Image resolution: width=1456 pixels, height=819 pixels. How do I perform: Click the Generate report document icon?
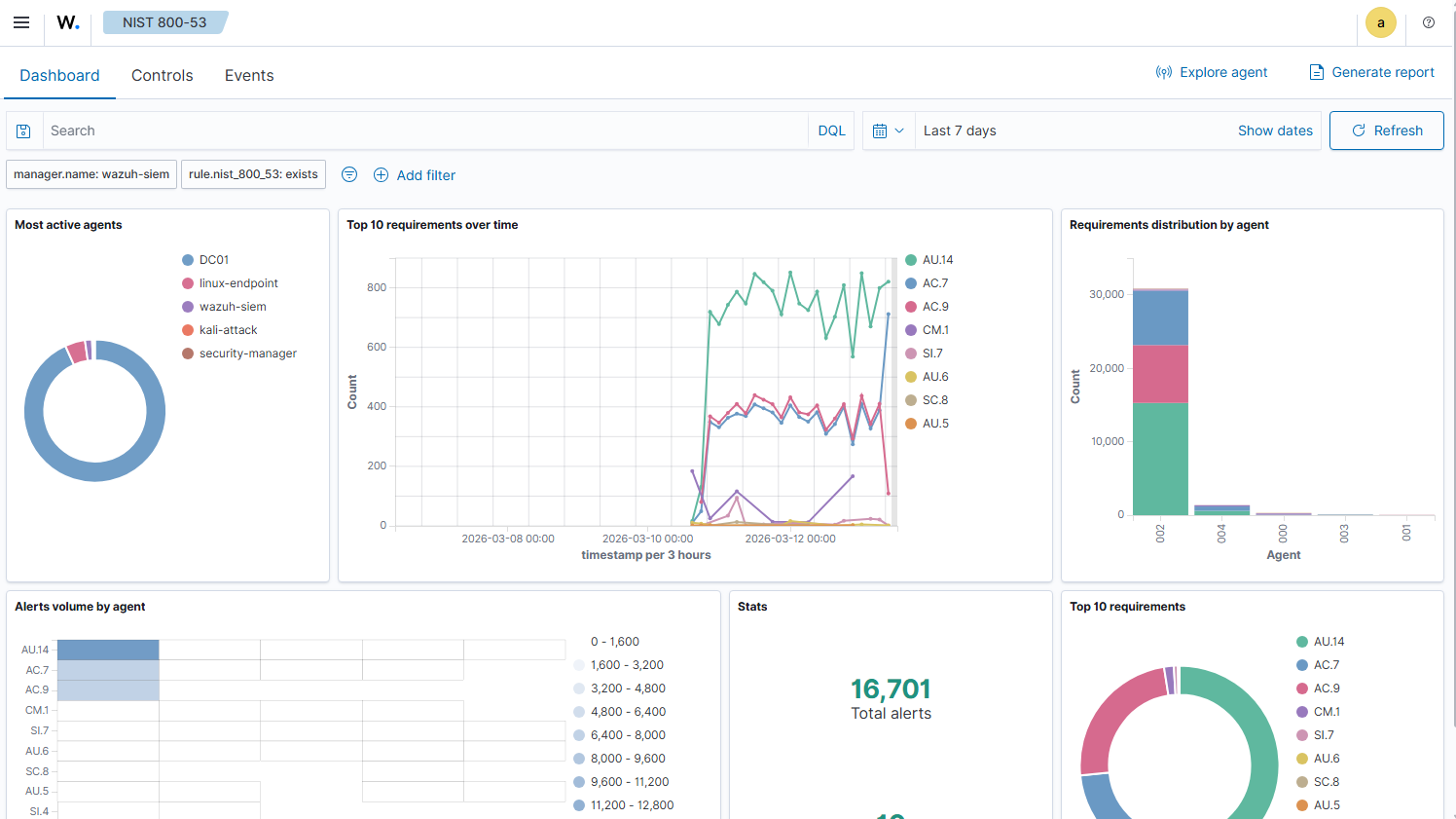[1316, 72]
